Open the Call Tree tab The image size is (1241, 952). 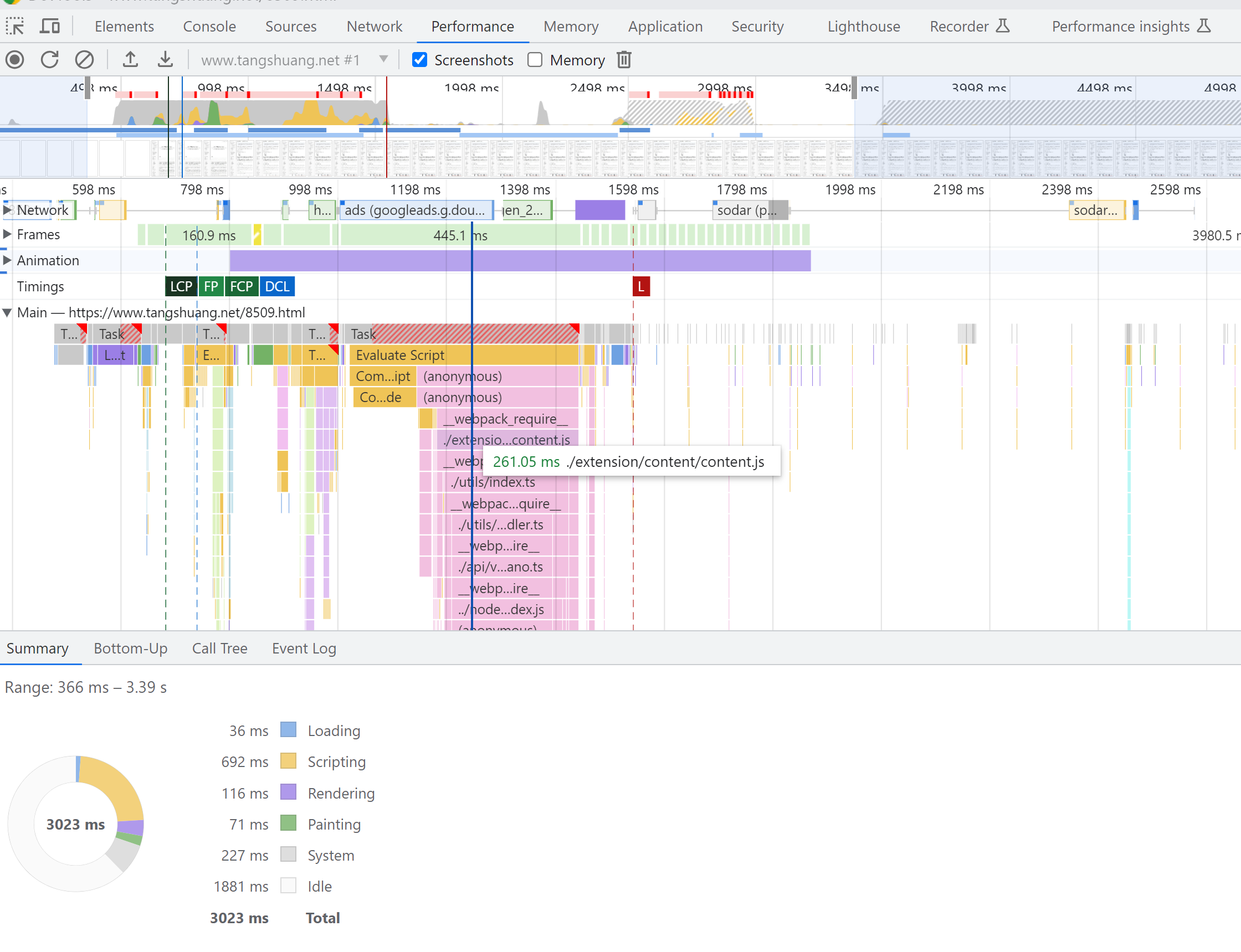pos(219,649)
